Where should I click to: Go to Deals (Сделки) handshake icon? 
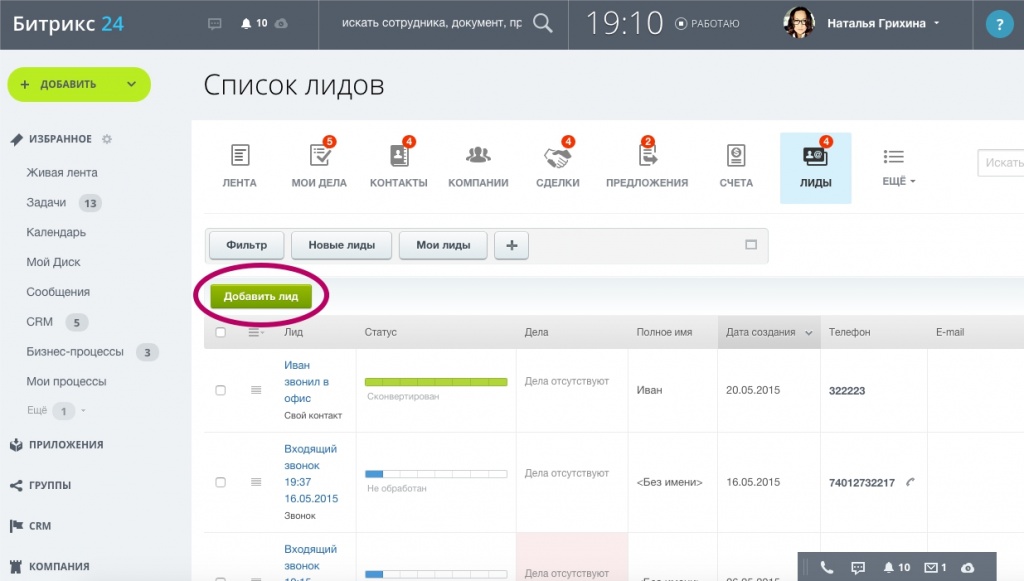[x=556, y=157]
